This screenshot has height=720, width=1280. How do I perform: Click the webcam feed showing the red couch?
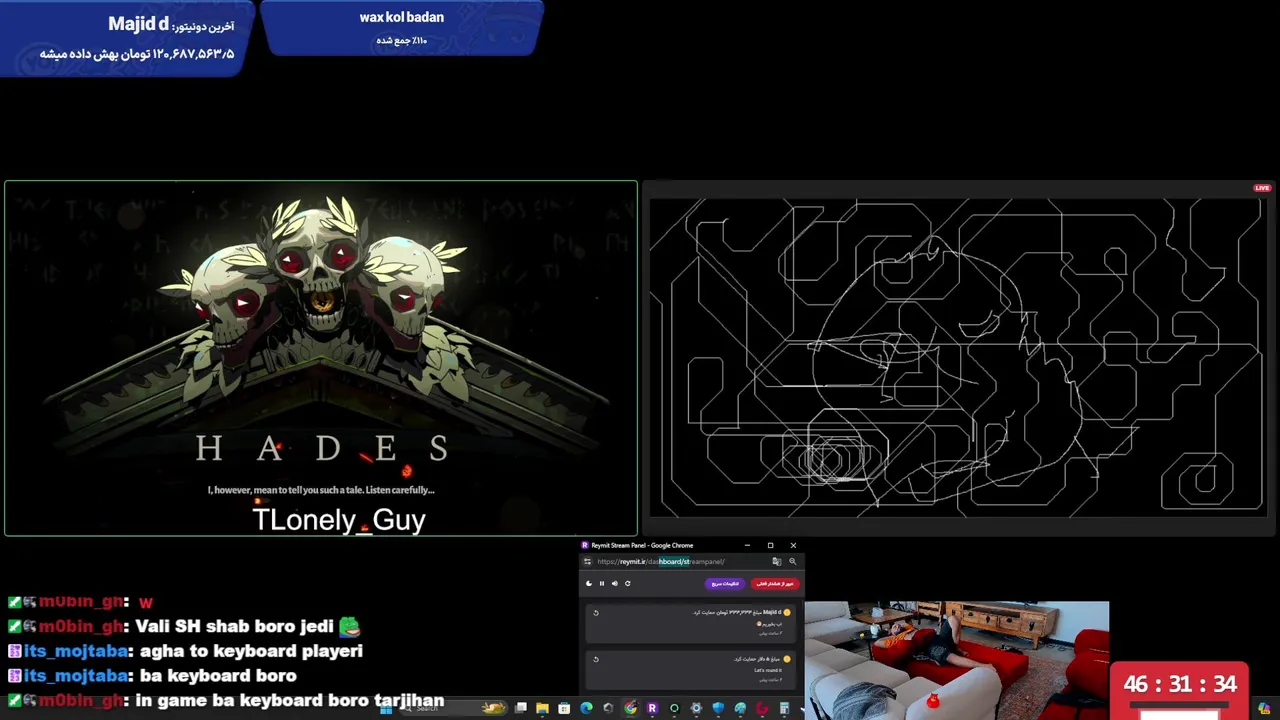(957, 660)
